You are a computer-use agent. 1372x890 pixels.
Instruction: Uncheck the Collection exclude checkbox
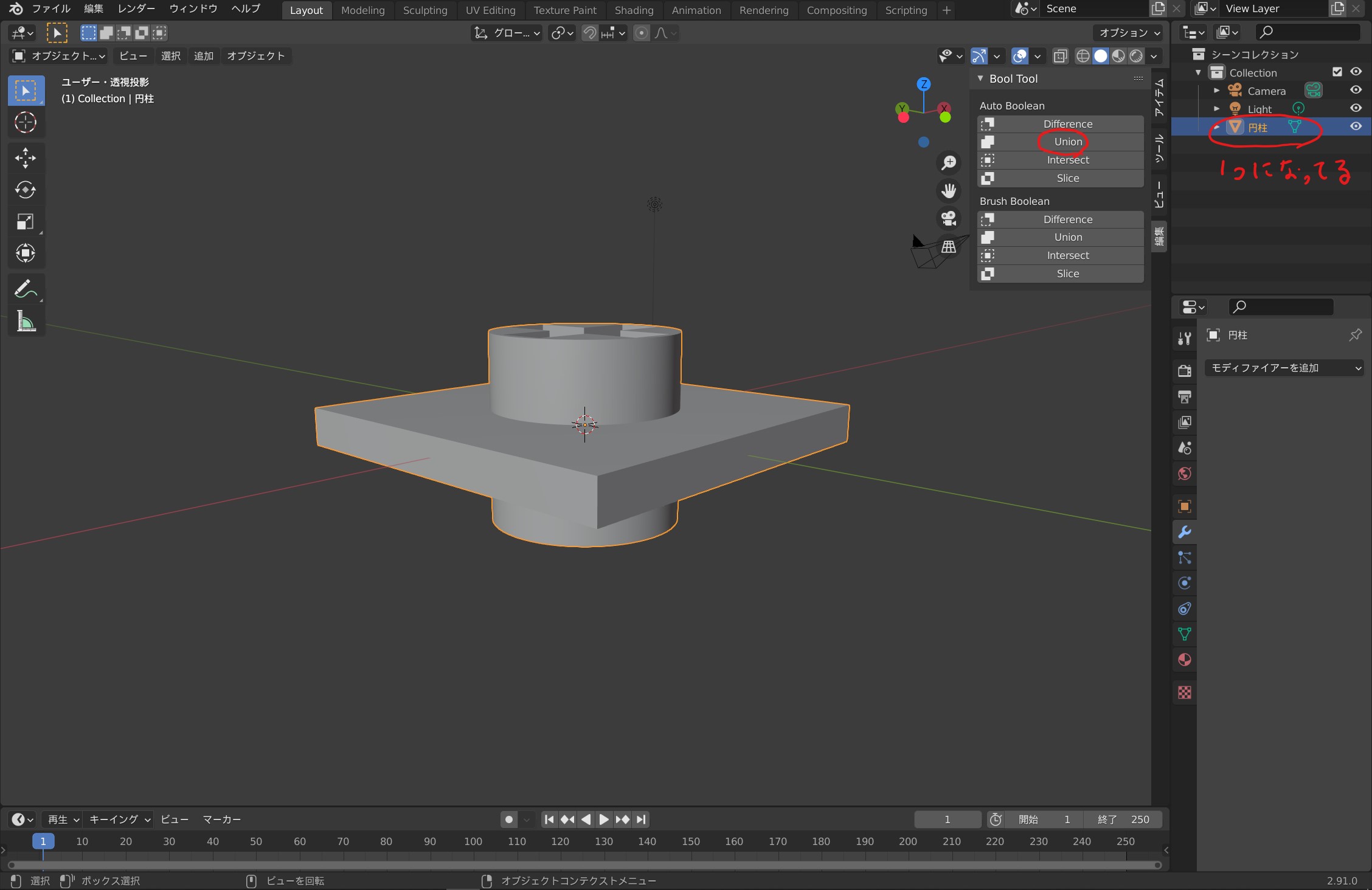tap(1337, 72)
